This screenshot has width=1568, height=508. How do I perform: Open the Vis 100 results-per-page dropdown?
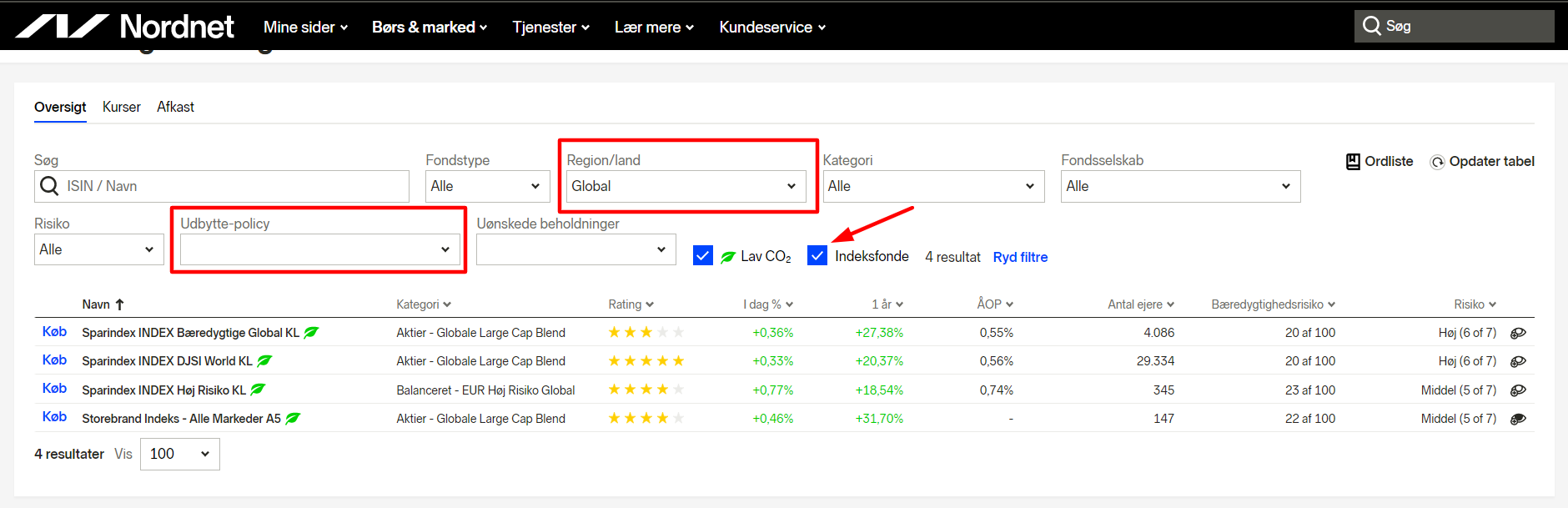pyautogui.click(x=180, y=454)
